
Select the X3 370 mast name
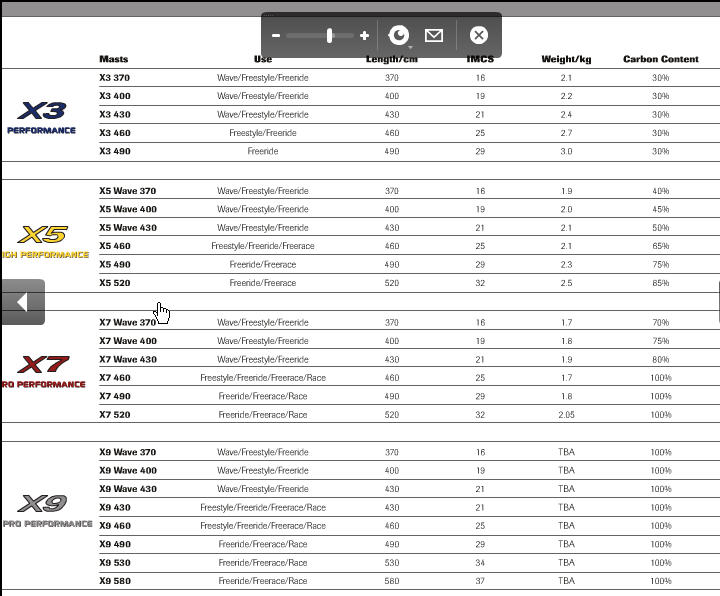114,78
